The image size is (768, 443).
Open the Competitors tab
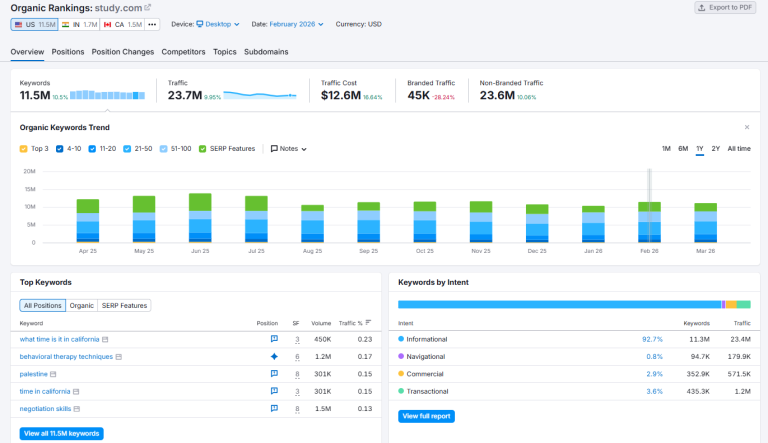click(183, 51)
